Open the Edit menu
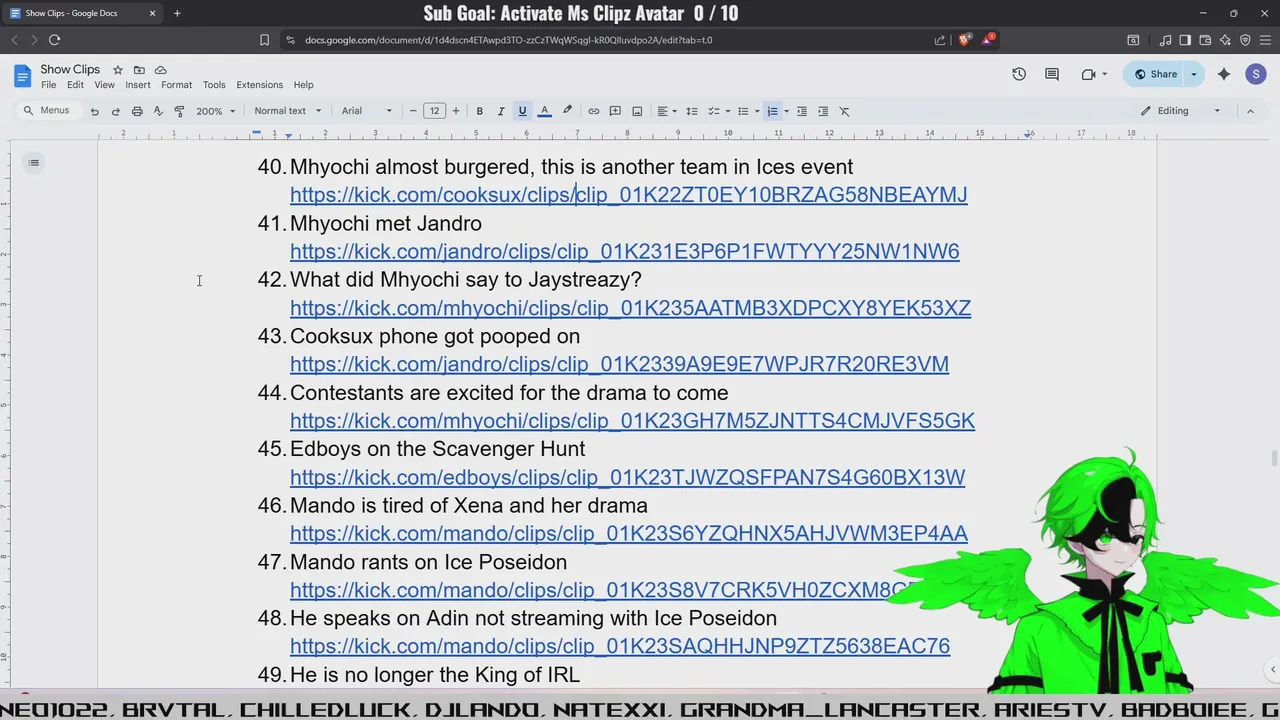 point(75,85)
